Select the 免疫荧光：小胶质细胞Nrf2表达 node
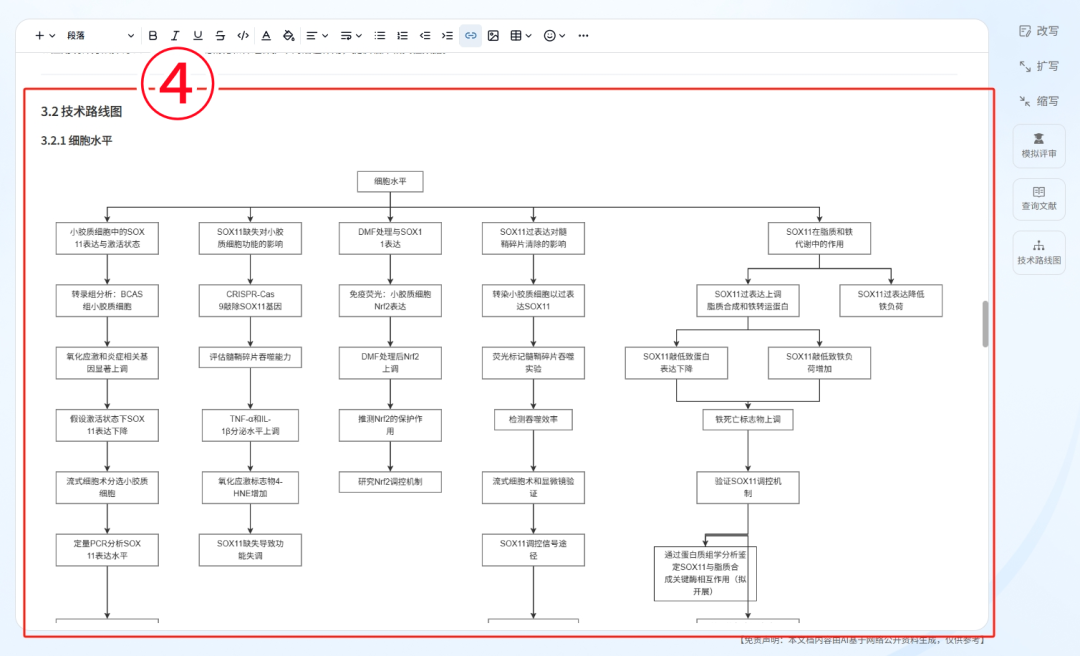This screenshot has height=656, width=1080. [x=390, y=300]
